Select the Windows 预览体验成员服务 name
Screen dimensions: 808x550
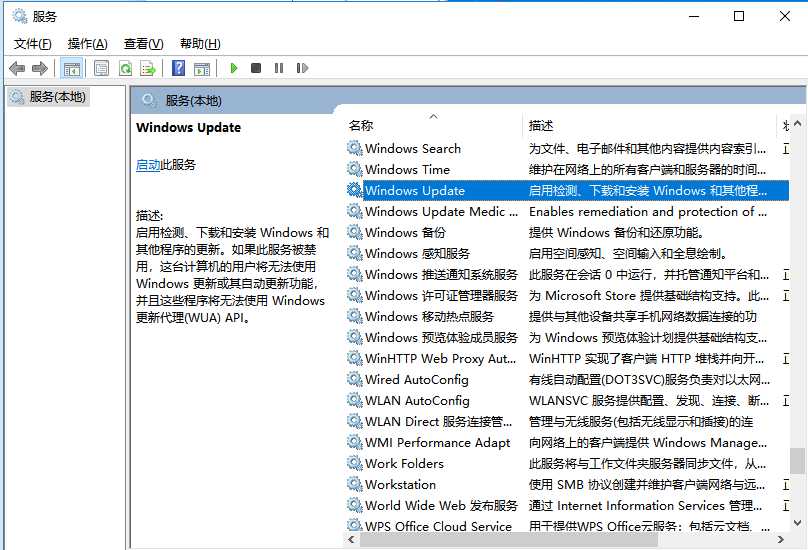click(x=441, y=338)
